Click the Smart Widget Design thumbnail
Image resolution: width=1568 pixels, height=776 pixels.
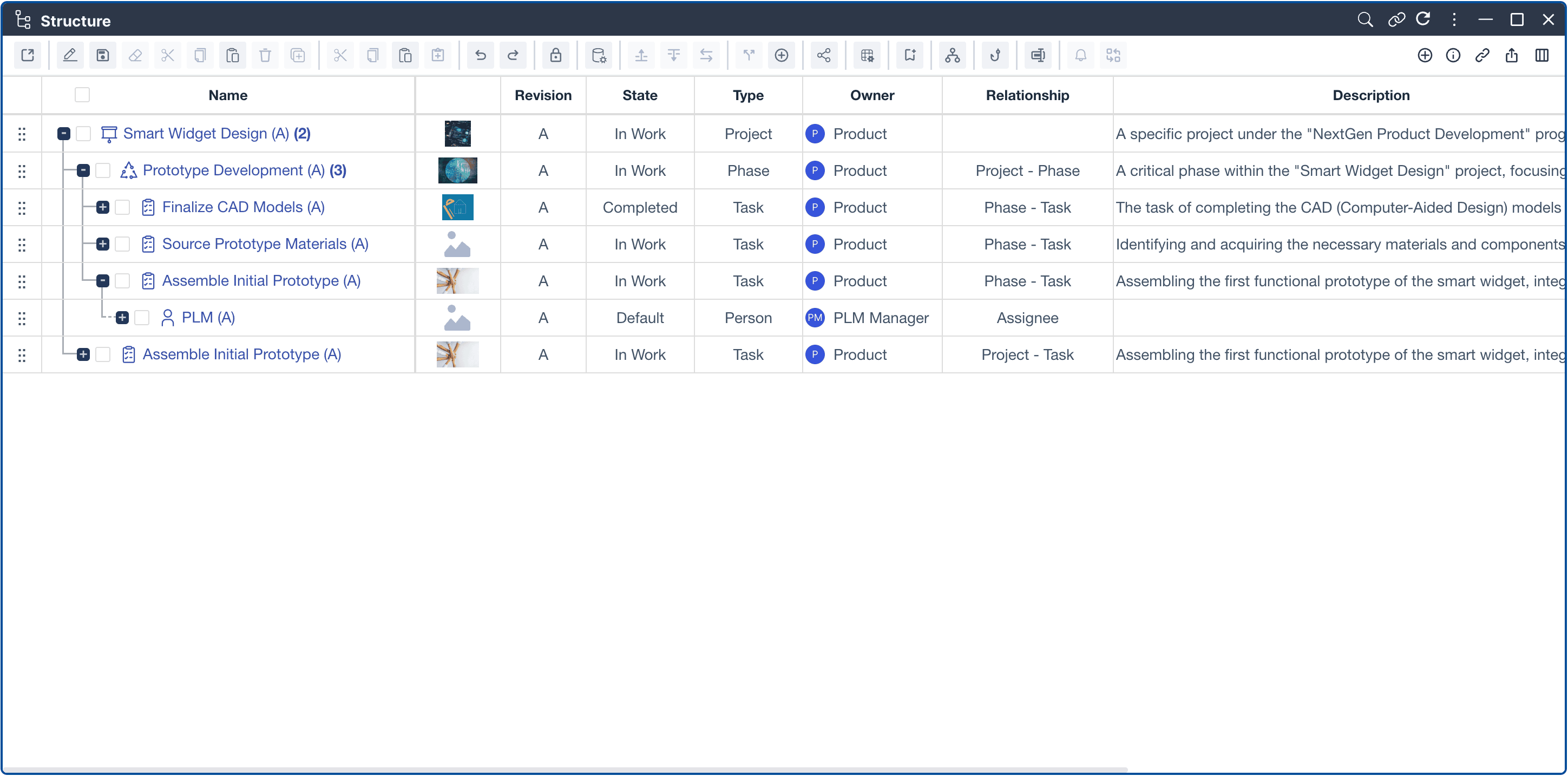click(458, 133)
